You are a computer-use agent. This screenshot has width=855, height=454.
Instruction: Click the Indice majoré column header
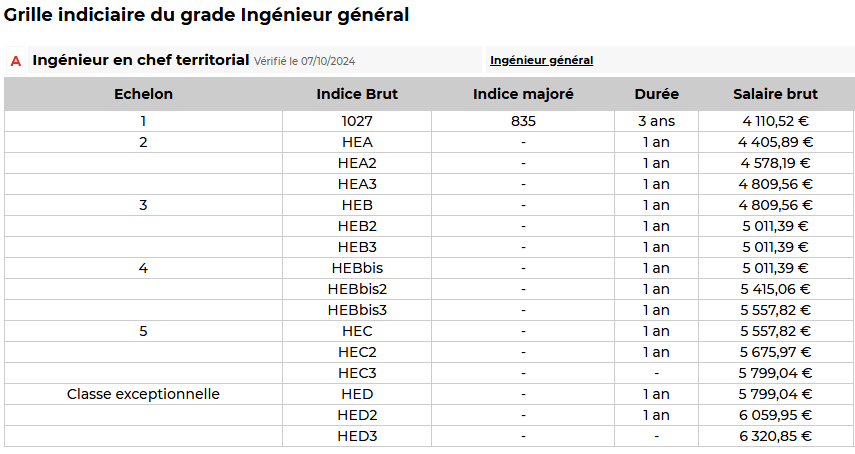point(523,94)
